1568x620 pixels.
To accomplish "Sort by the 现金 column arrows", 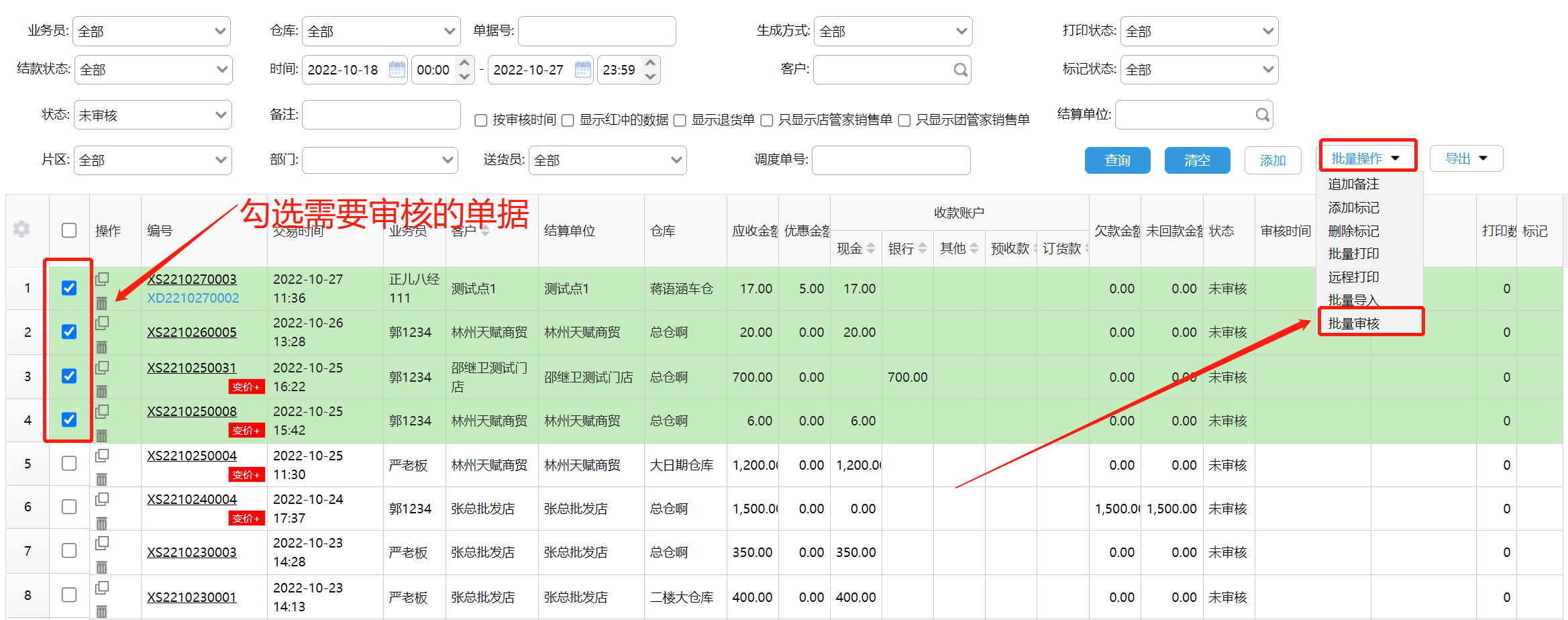I will (871, 248).
